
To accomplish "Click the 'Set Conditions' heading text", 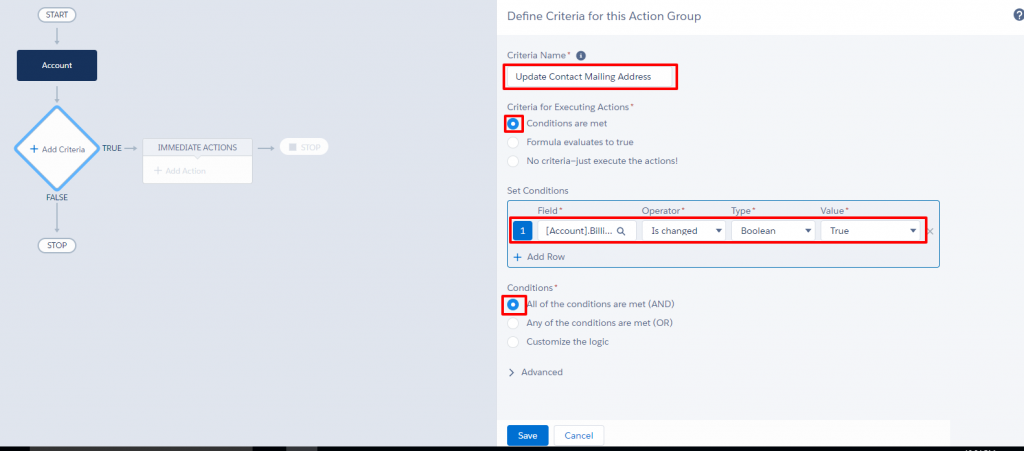I will (x=537, y=191).
